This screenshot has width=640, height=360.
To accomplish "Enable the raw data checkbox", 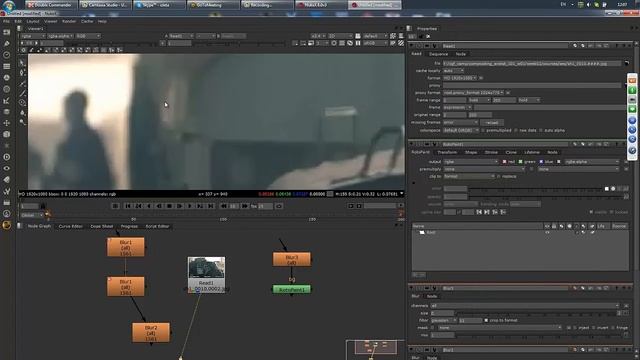I will click(516, 130).
